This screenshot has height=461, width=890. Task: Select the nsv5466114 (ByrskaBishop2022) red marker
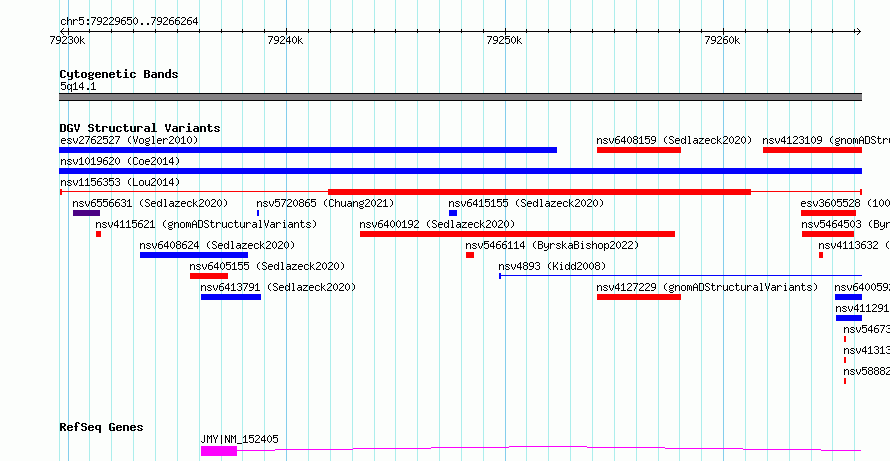click(x=470, y=255)
